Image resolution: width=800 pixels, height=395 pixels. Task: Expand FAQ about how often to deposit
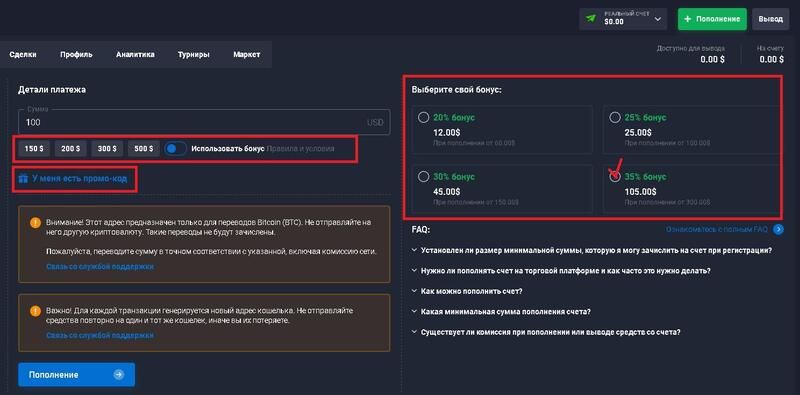[x=561, y=271]
